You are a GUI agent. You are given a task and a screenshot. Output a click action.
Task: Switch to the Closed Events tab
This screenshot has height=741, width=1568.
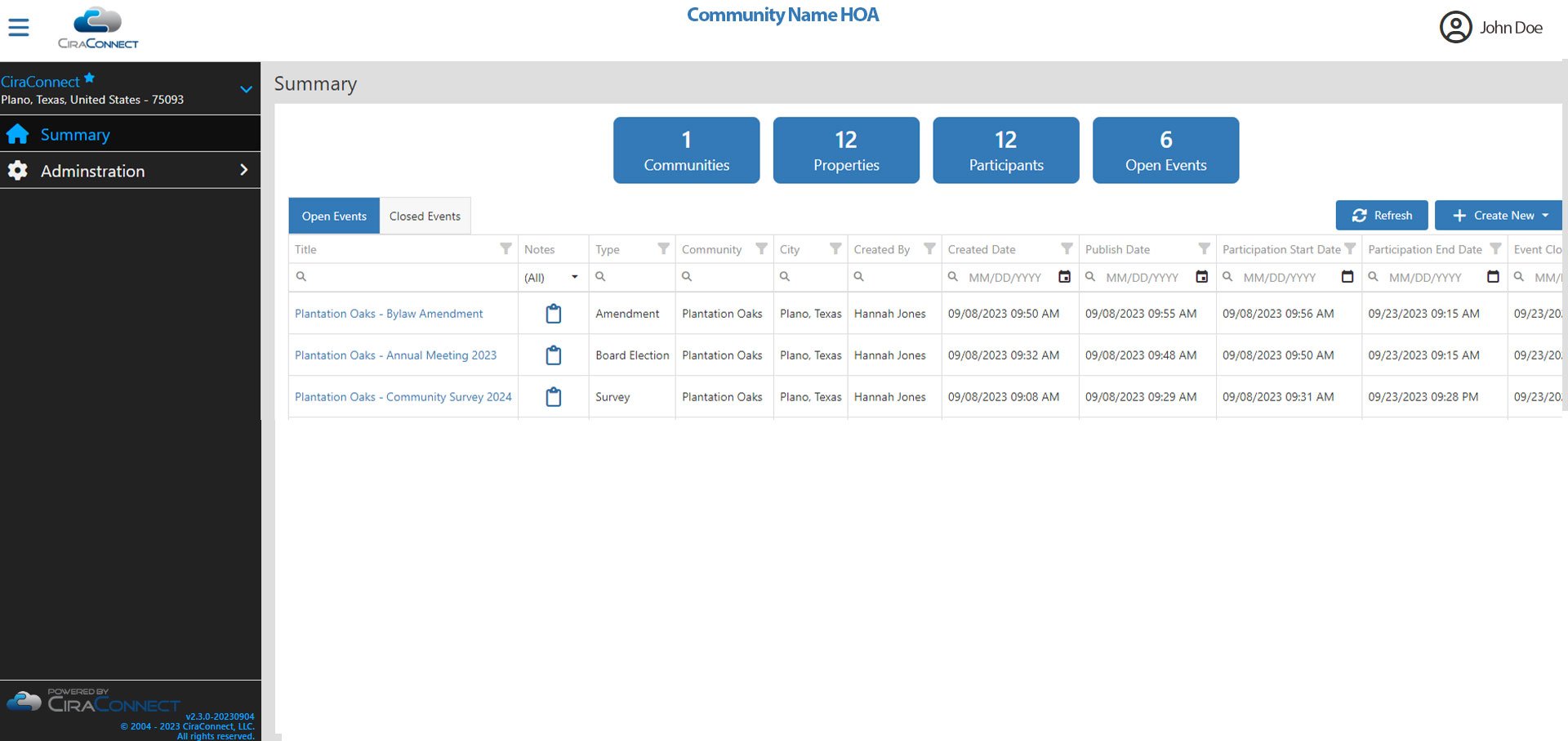tap(425, 216)
